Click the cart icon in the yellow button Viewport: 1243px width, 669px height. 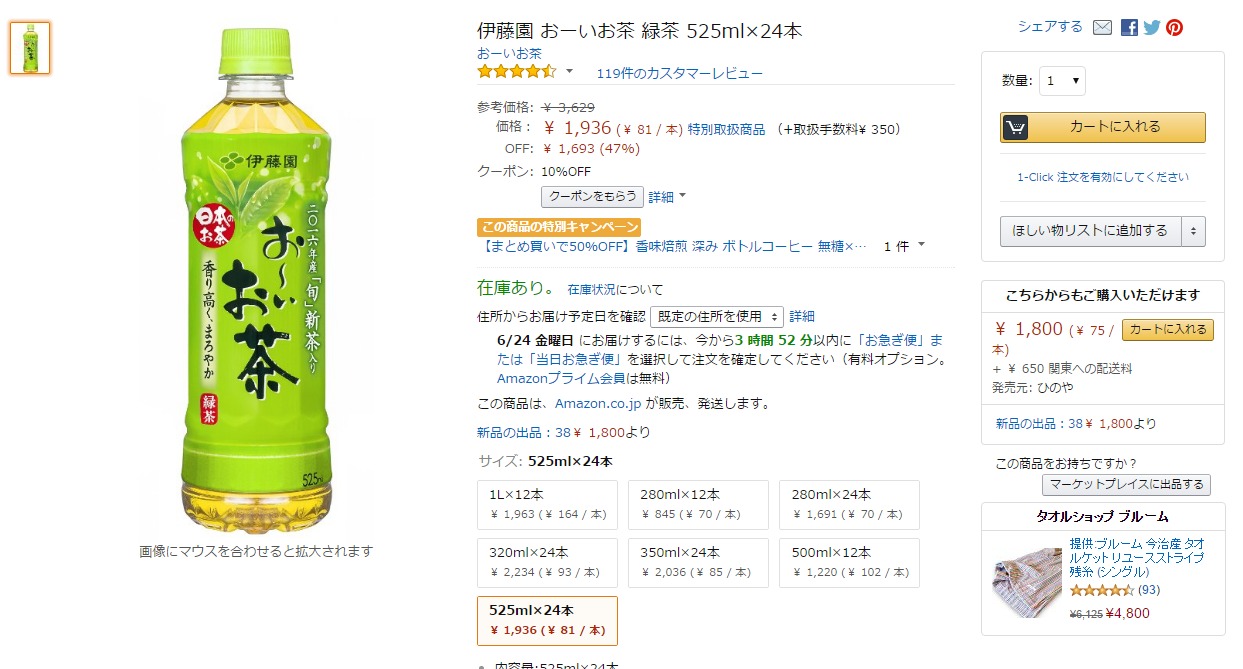pos(1015,127)
